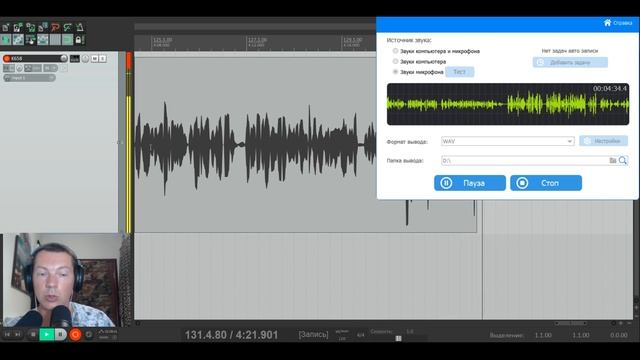Click the webcam video thumbnail
Image resolution: width=640 pixels, height=360 pixels.
click(60, 280)
